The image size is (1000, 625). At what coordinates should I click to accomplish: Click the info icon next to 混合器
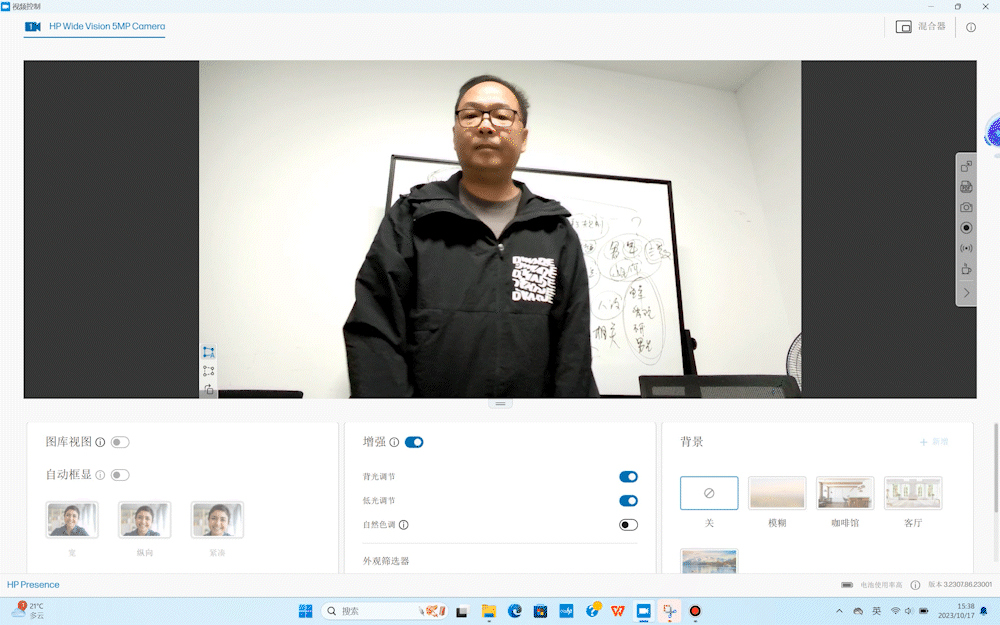pyautogui.click(x=970, y=27)
